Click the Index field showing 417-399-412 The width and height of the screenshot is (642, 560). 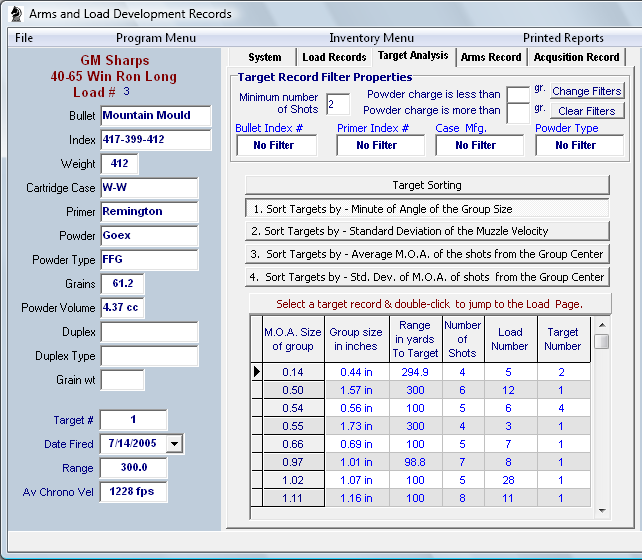[156, 140]
